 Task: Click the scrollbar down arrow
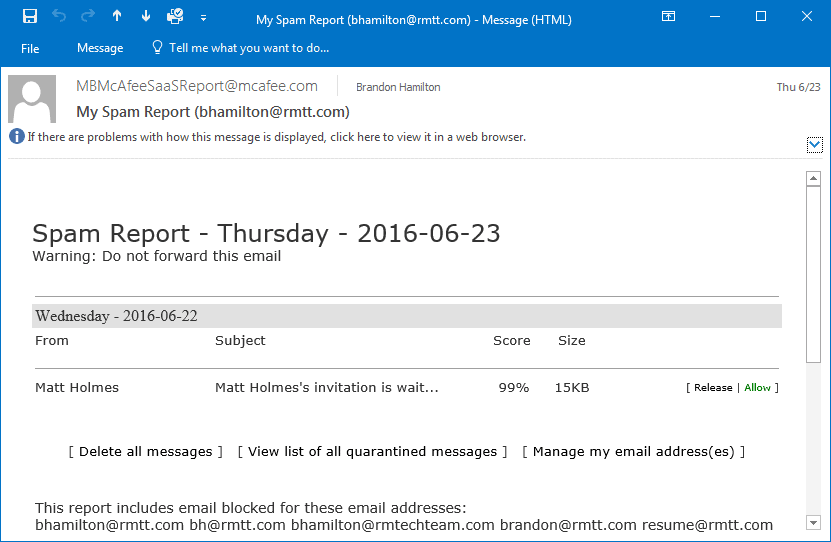tap(814, 522)
